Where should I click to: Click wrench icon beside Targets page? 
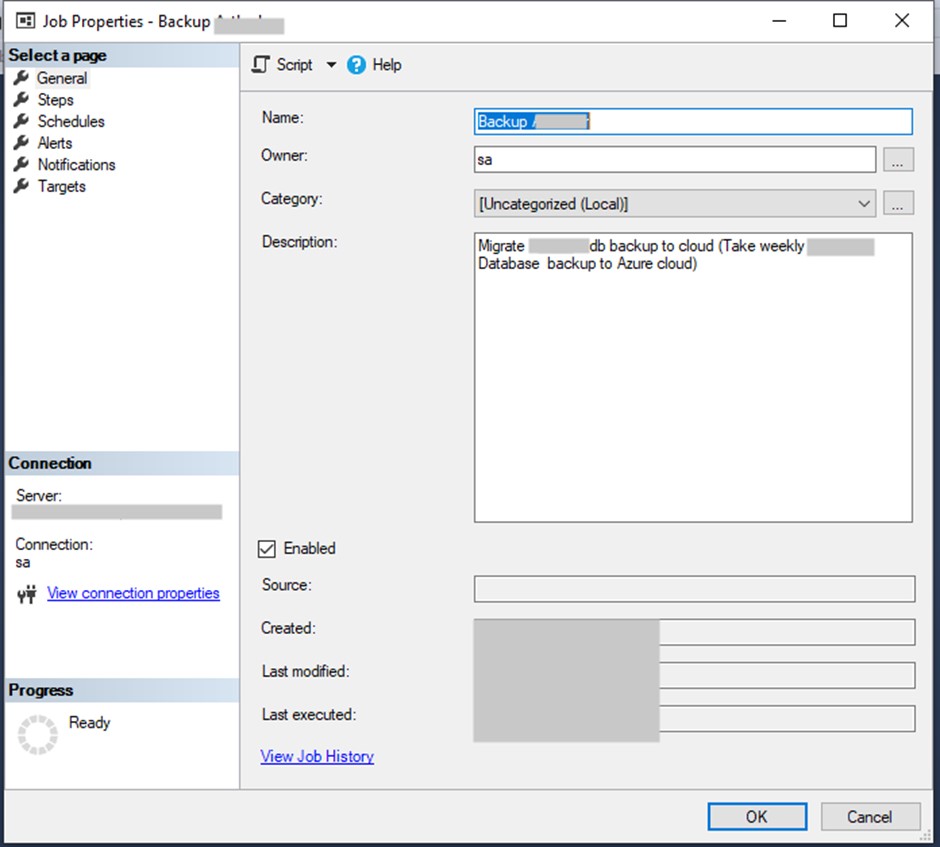point(21,186)
